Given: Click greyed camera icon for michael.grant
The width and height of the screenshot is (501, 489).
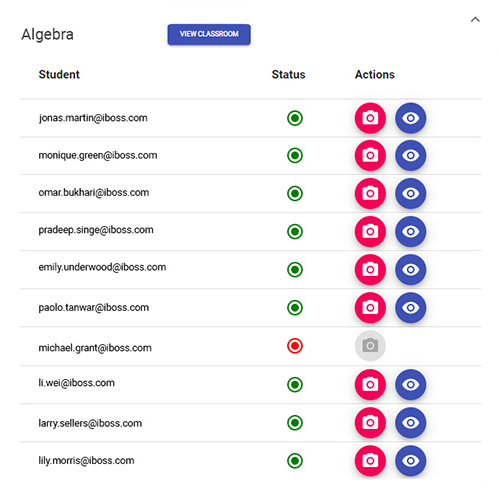Looking at the screenshot, I should coord(370,346).
